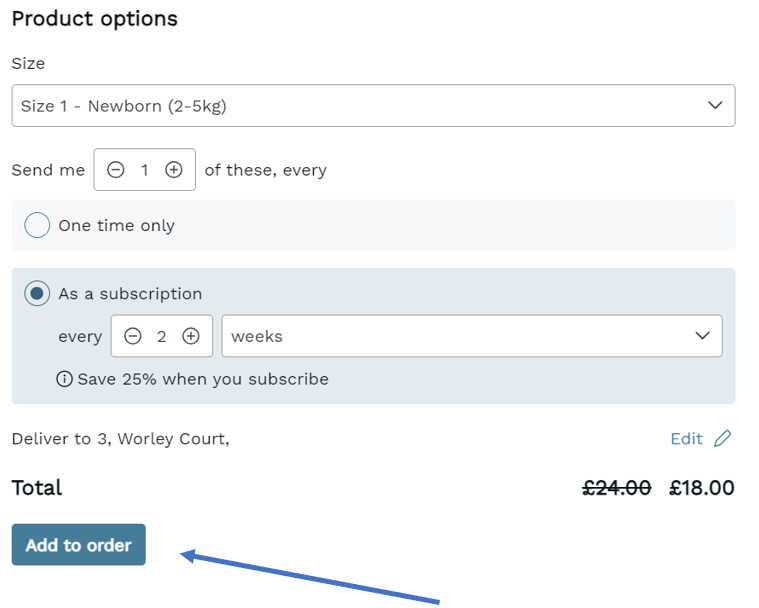Viewport: 759px width, 608px height.
Task: Click the chevron arrow on the weeks selector
Action: click(x=702, y=335)
